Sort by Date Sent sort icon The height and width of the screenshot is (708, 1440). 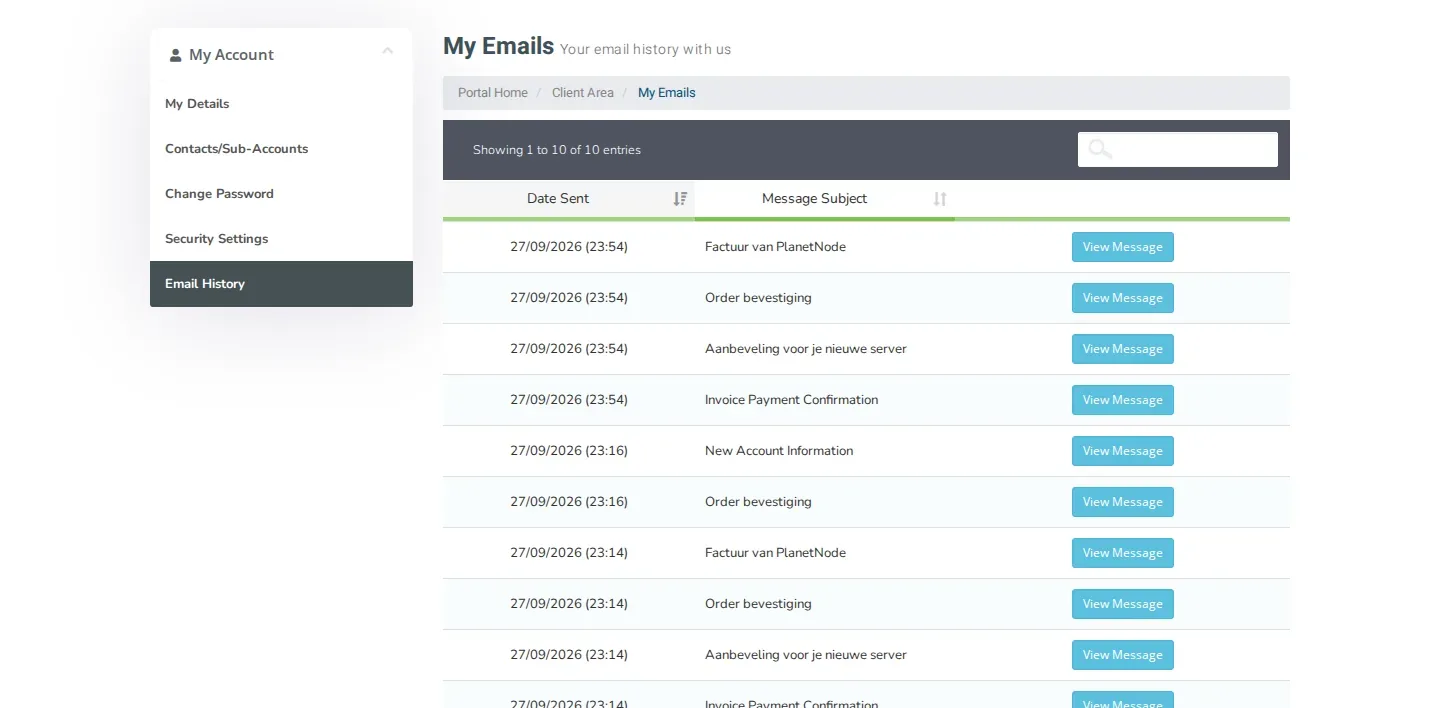[680, 199]
